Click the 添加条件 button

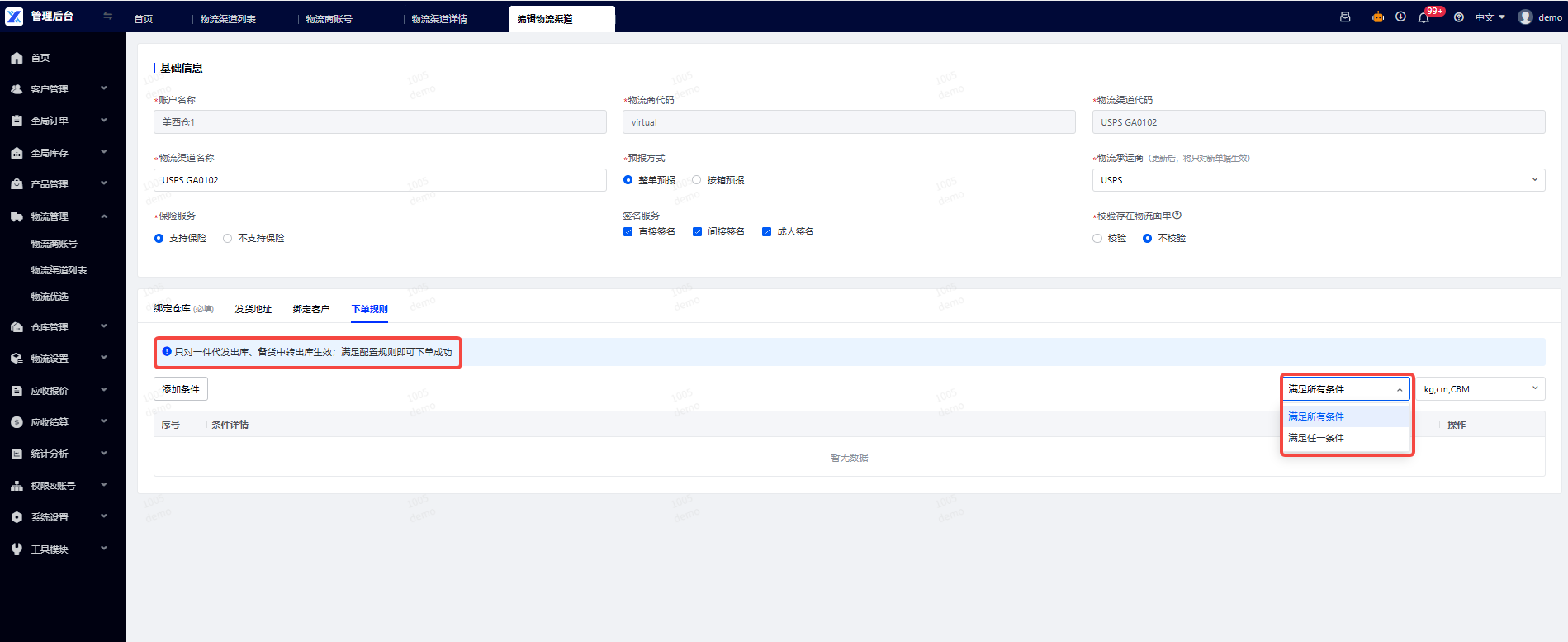coord(181,389)
